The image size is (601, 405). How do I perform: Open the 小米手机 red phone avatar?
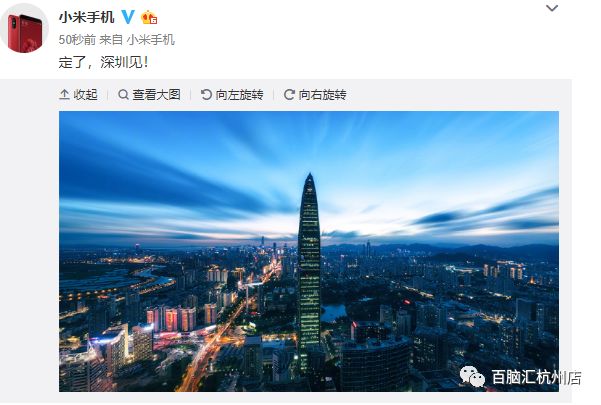point(25,29)
